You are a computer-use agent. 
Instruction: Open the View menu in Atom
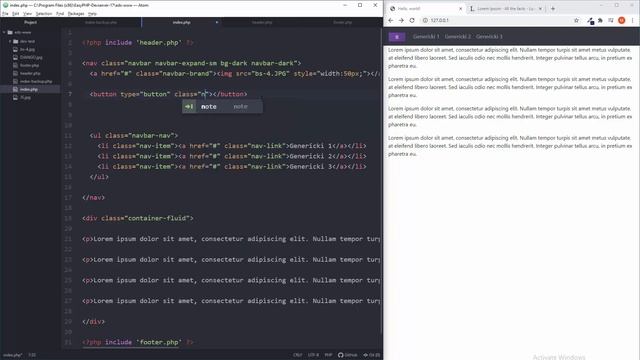pyautogui.click(x=27, y=14)
